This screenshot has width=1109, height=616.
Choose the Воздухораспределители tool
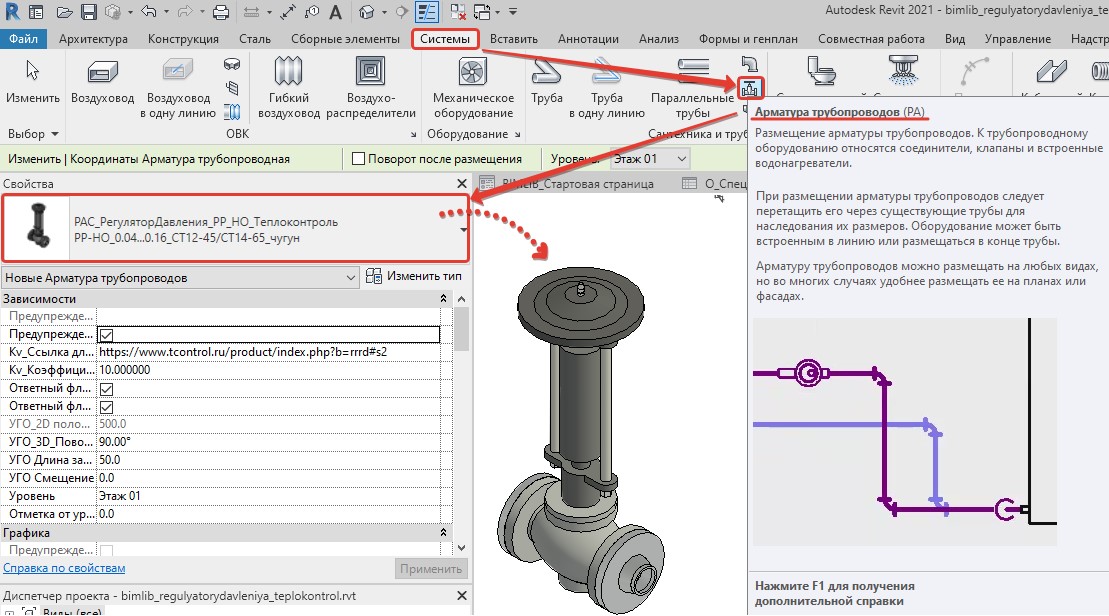click(371, 88)
